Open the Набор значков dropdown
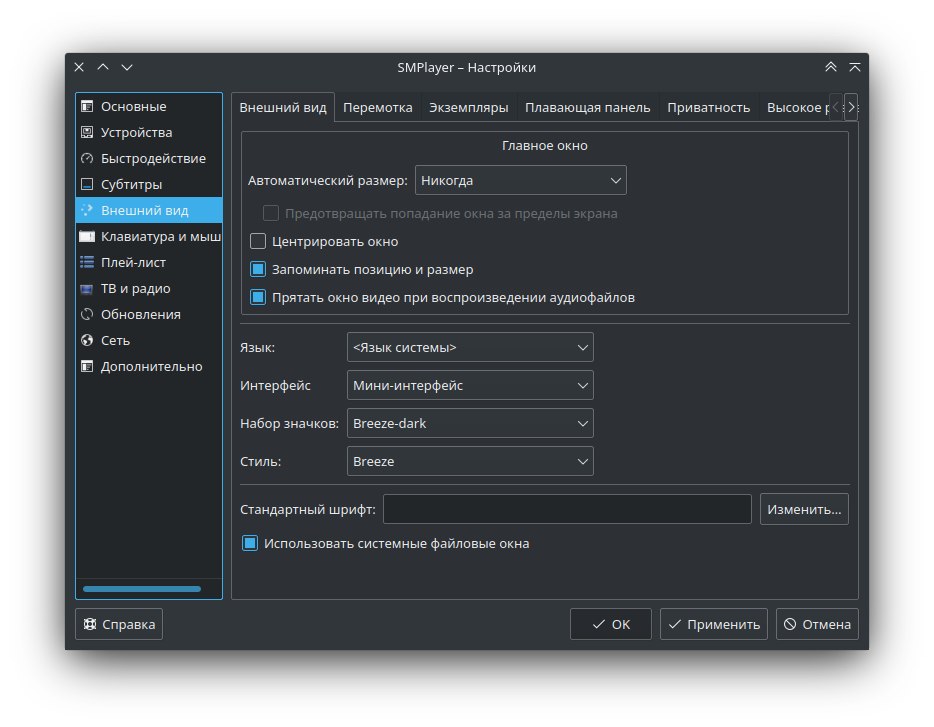Image resolution: width=934 pixels, height=727 pixels. click(x=470, y=424)
